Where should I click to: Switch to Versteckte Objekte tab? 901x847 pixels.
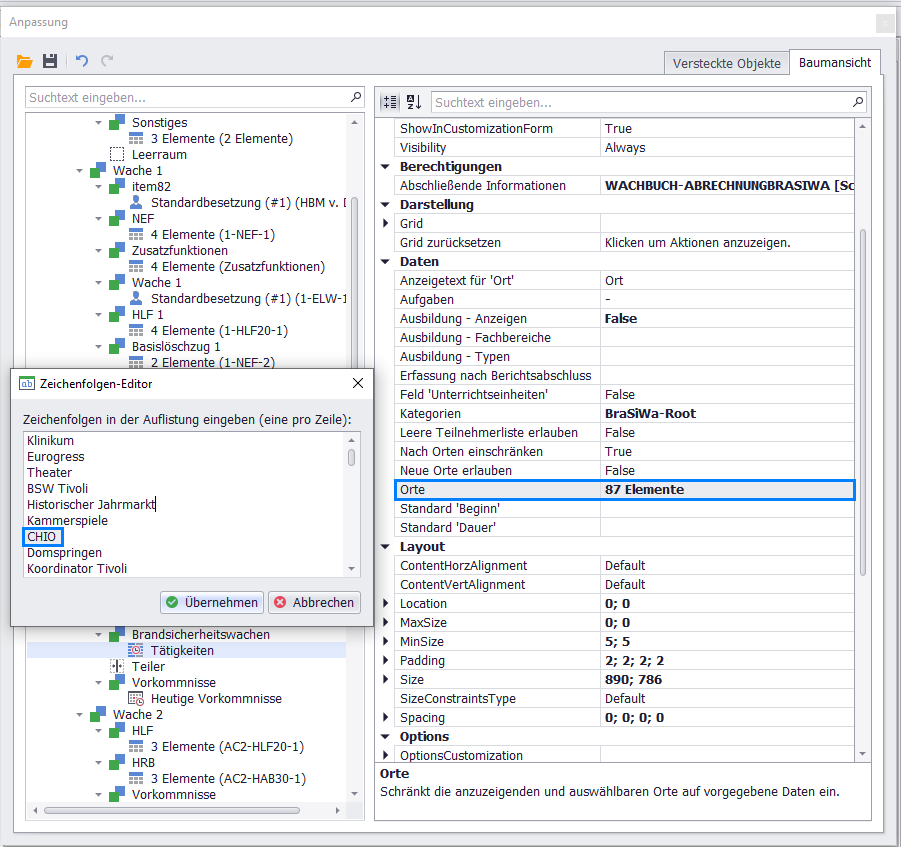(726, 63)
